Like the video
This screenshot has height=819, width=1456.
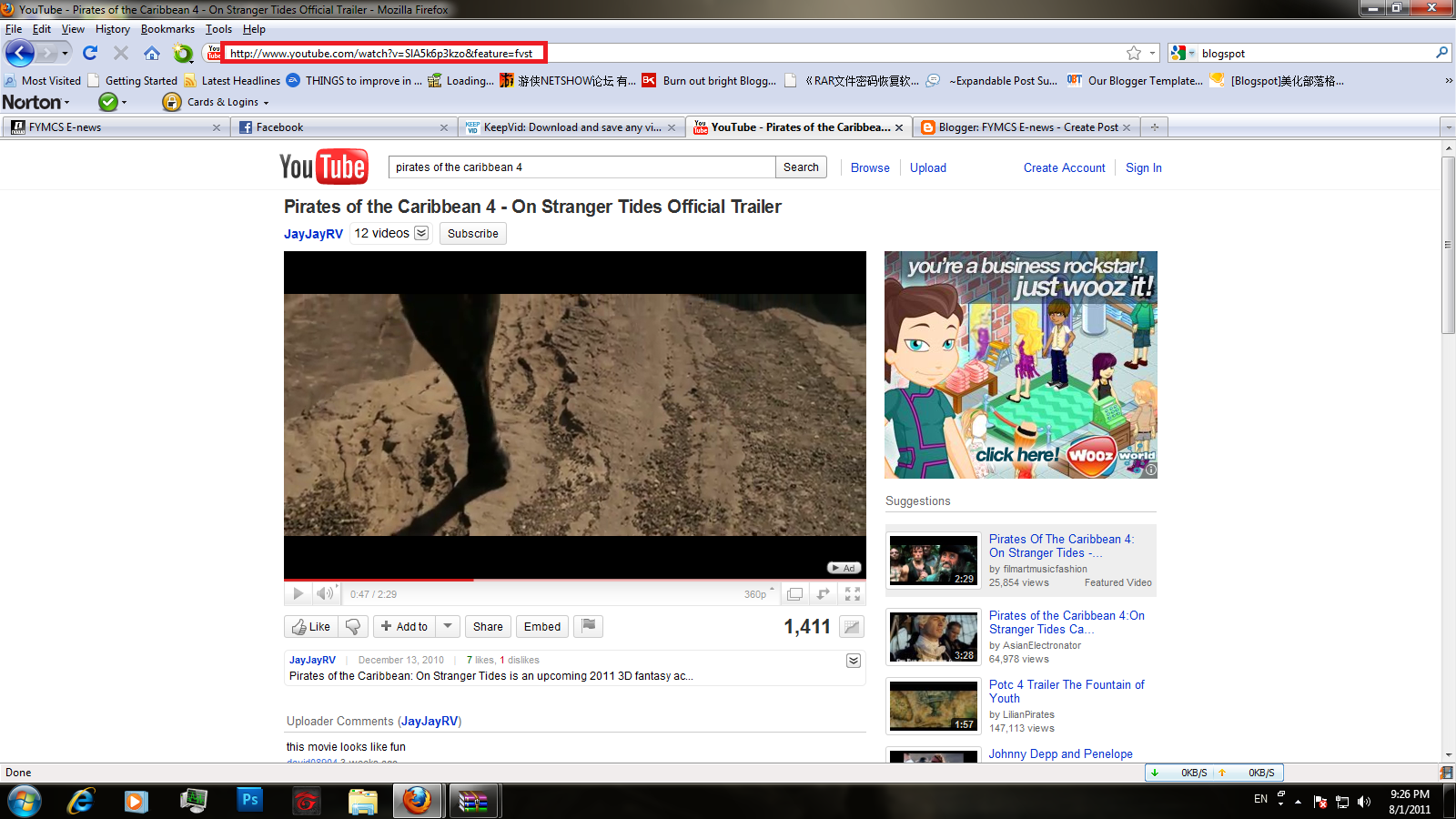point(310,626)
